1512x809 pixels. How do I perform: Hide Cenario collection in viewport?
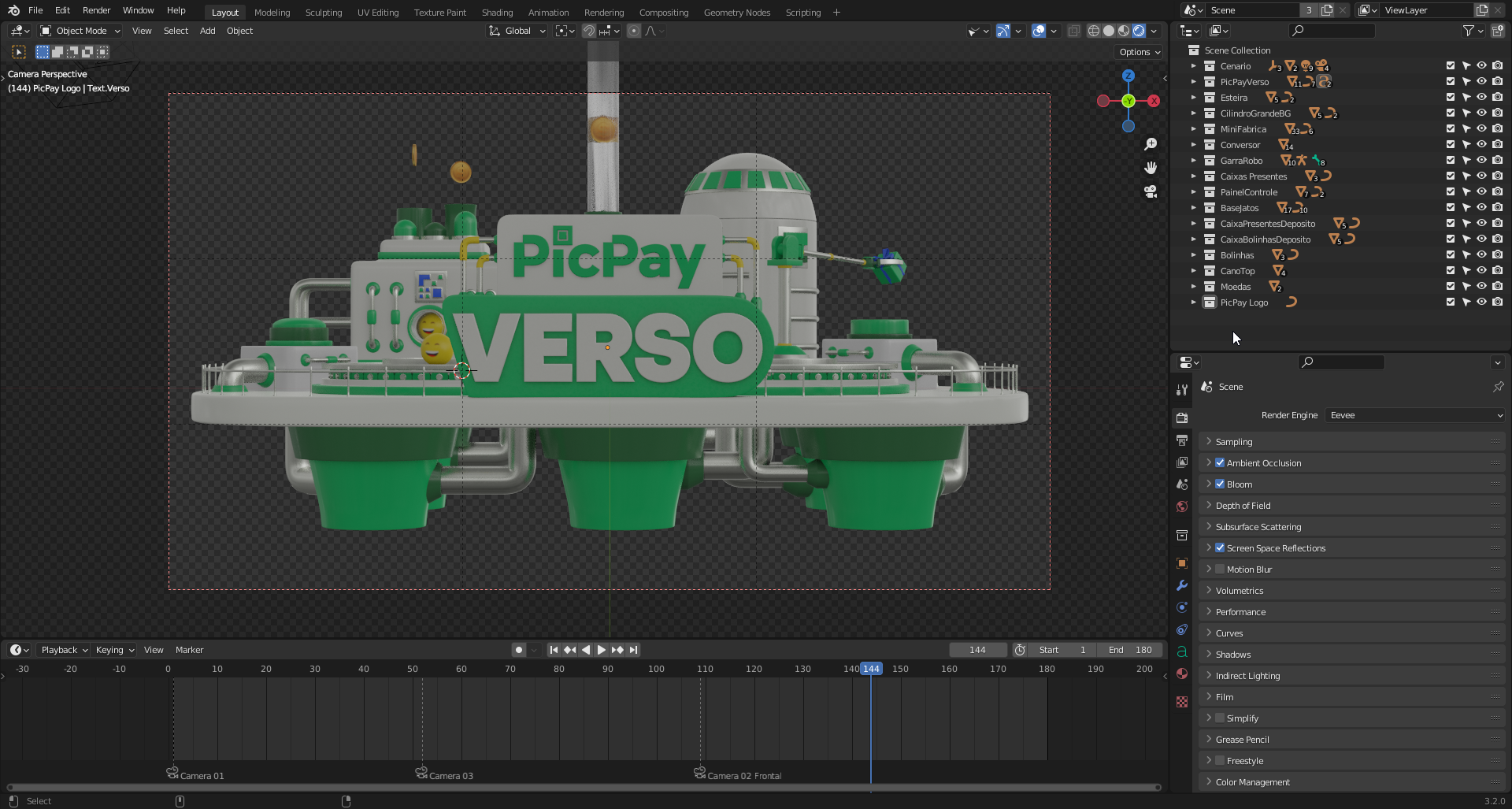pyautogui.click(x=1481, y=66)
